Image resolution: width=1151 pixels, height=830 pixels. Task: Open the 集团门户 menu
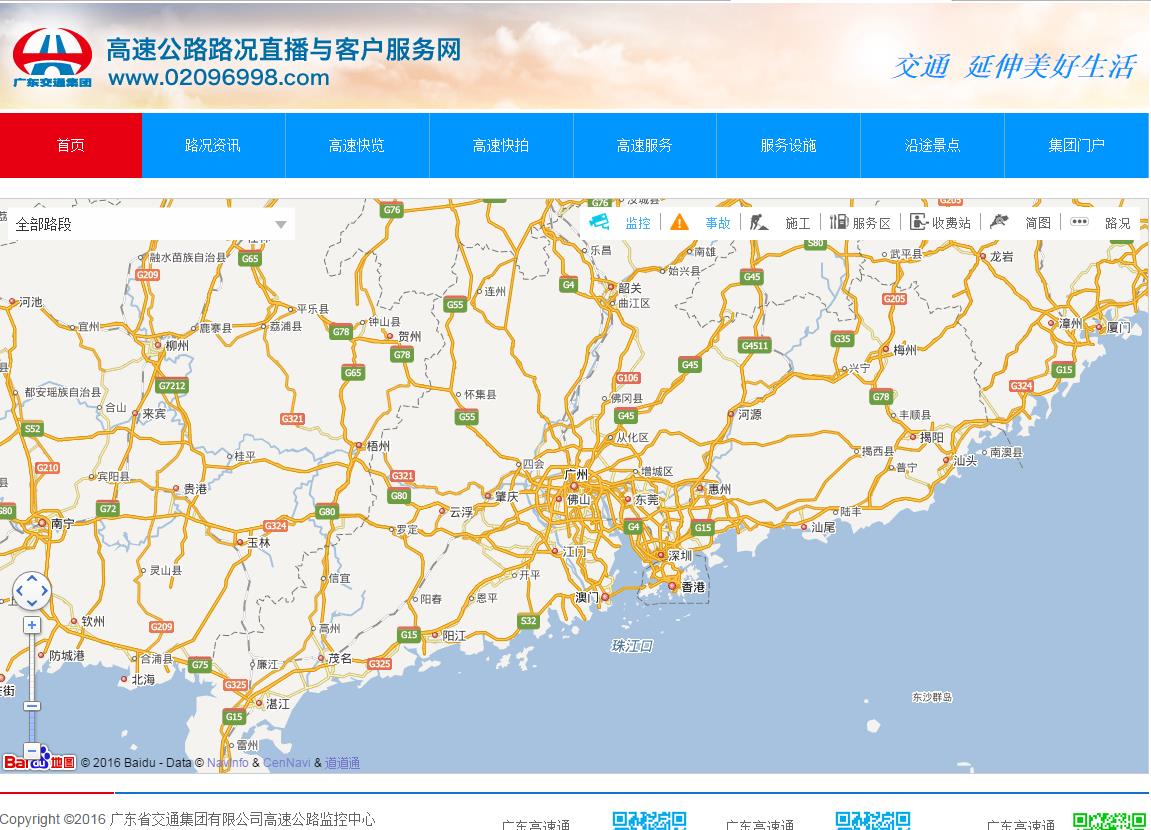tap(1076, 145)
